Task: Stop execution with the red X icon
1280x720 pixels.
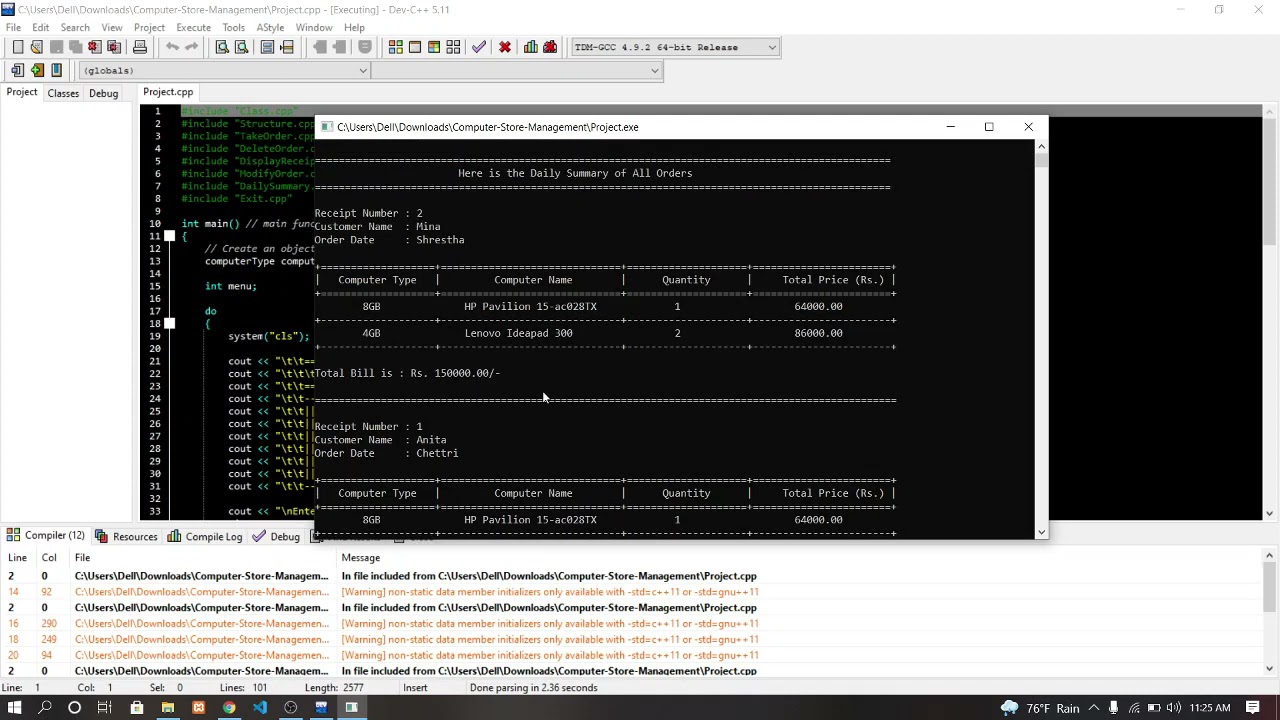Action: [505, 47]
